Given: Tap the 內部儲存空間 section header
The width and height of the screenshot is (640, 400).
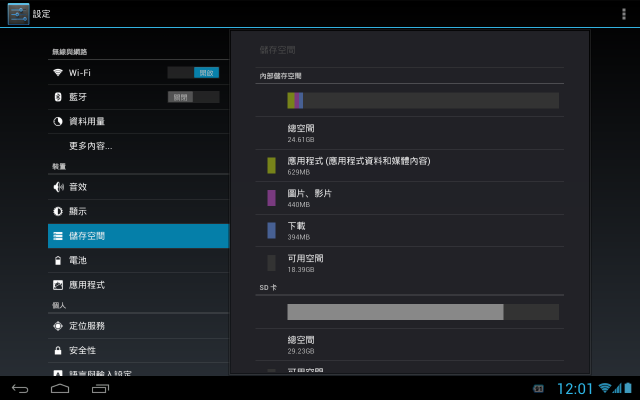Looking at the screenshot, I should (x=280, y=76).
